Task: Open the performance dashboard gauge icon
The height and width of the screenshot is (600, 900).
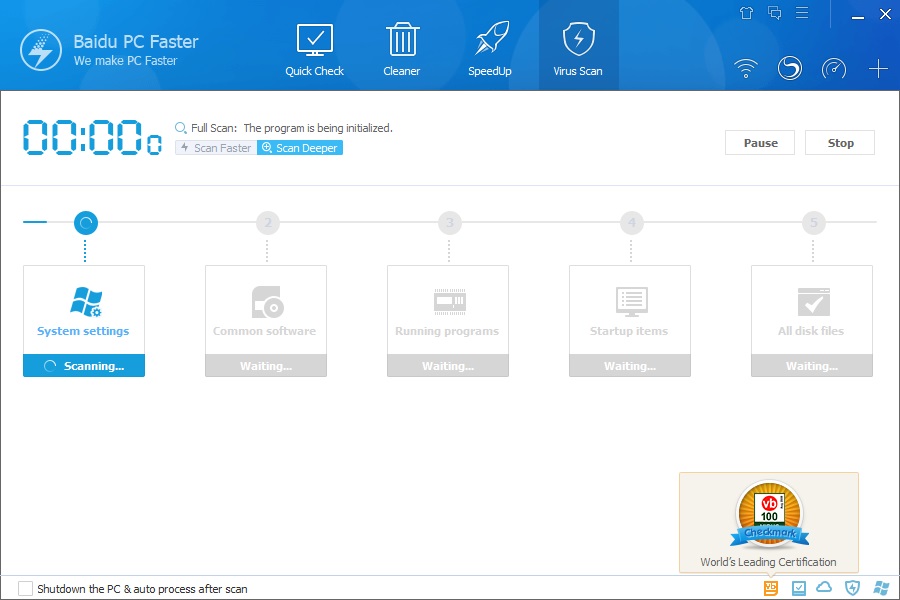Action: point(834,68)
